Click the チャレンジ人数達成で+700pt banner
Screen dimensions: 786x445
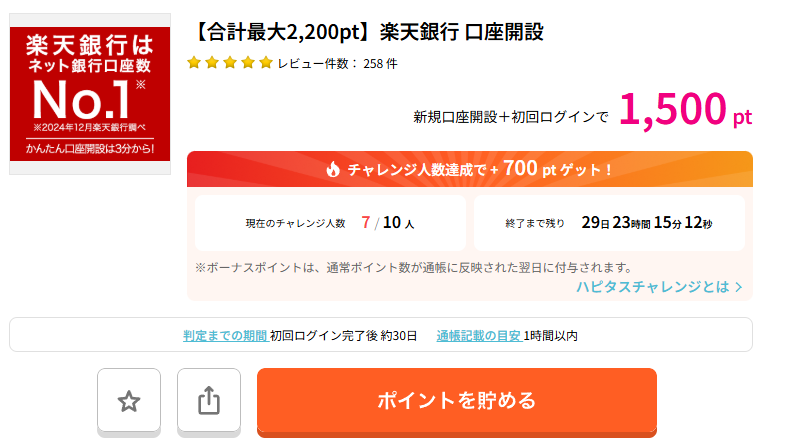pos(470,169)
